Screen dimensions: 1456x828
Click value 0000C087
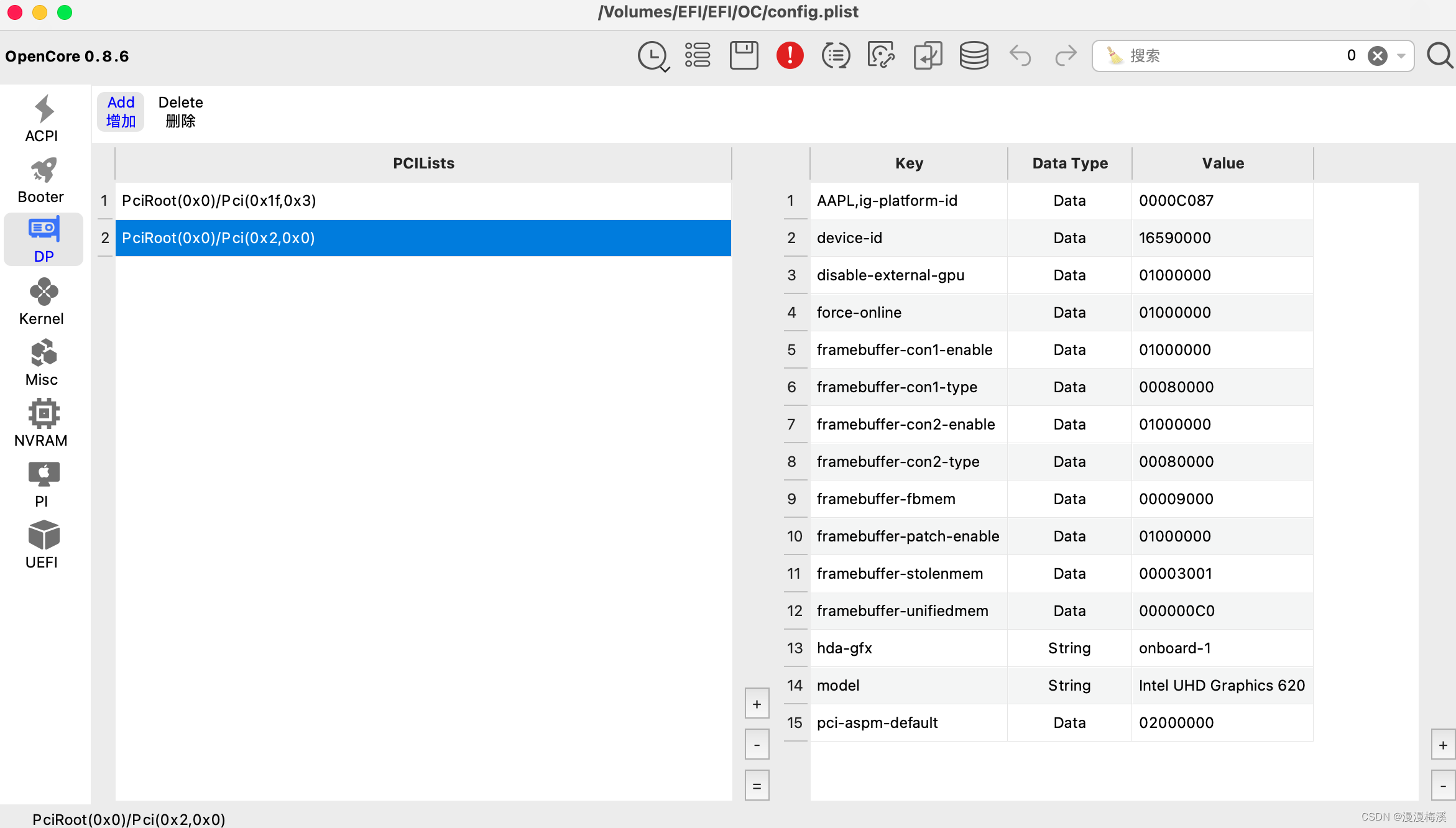click(1223, 201)
